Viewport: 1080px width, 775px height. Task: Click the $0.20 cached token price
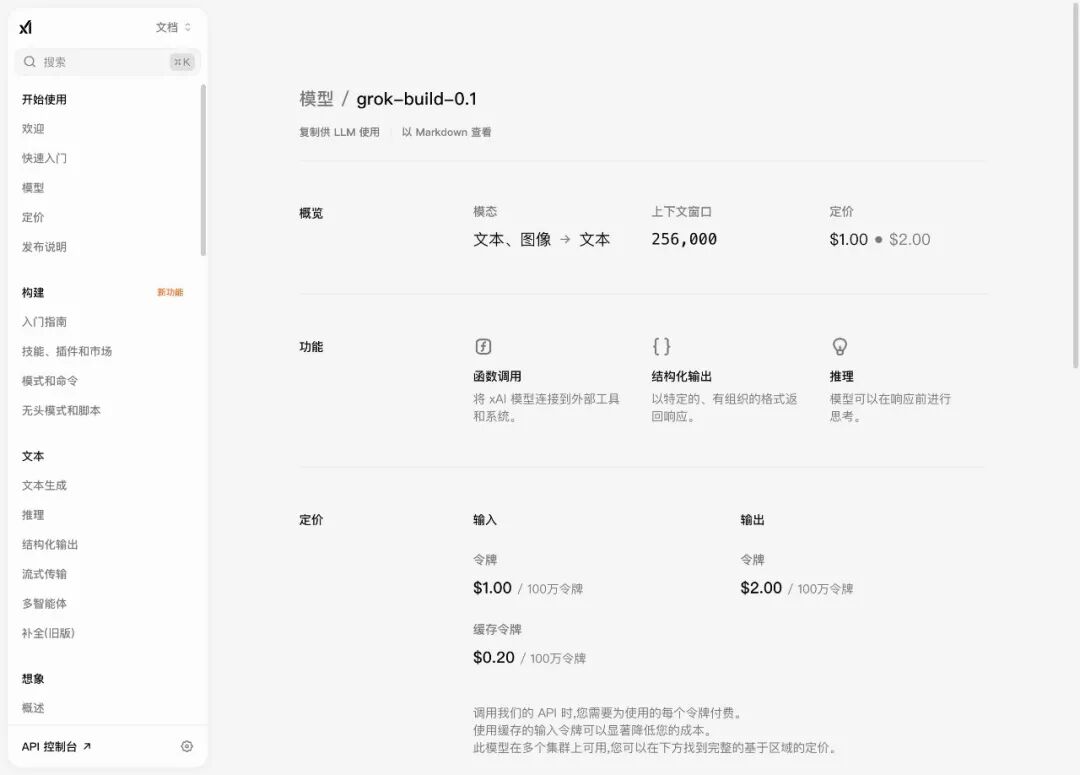click(x=494, y=657)
